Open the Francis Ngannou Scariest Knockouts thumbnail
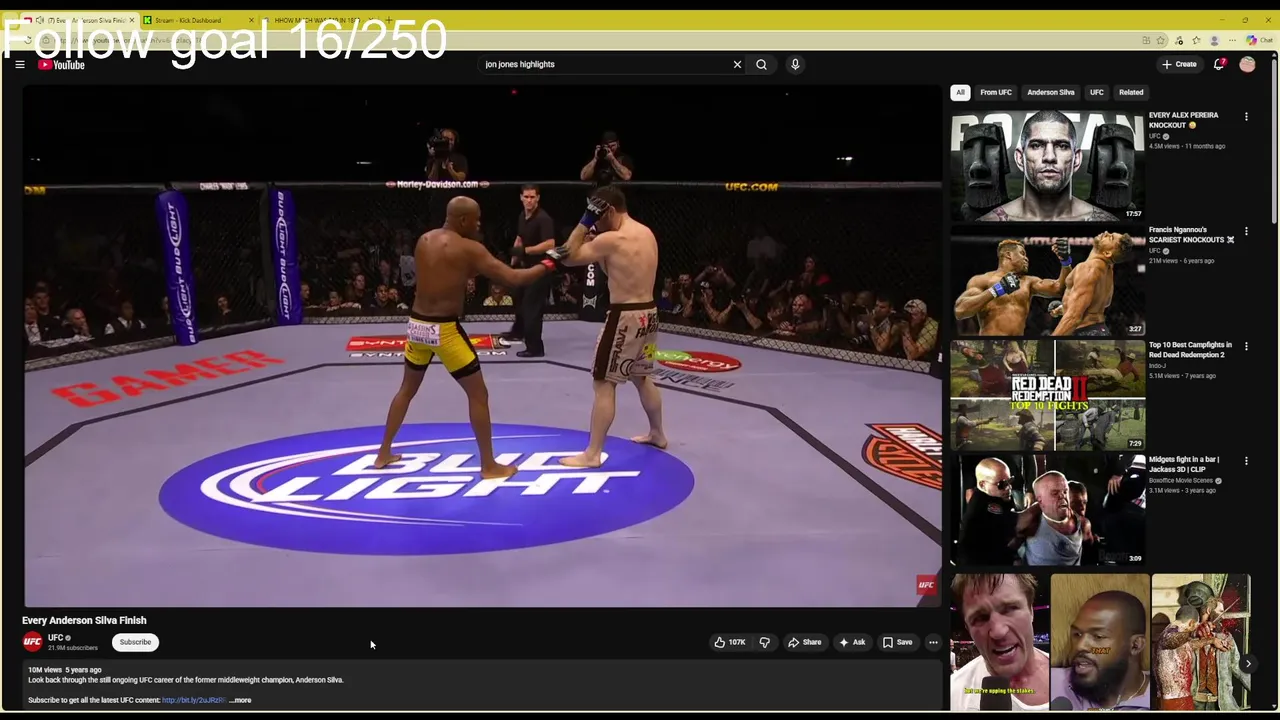The height and width of the screenshot is (720, 1280). tap(1048, 280)
